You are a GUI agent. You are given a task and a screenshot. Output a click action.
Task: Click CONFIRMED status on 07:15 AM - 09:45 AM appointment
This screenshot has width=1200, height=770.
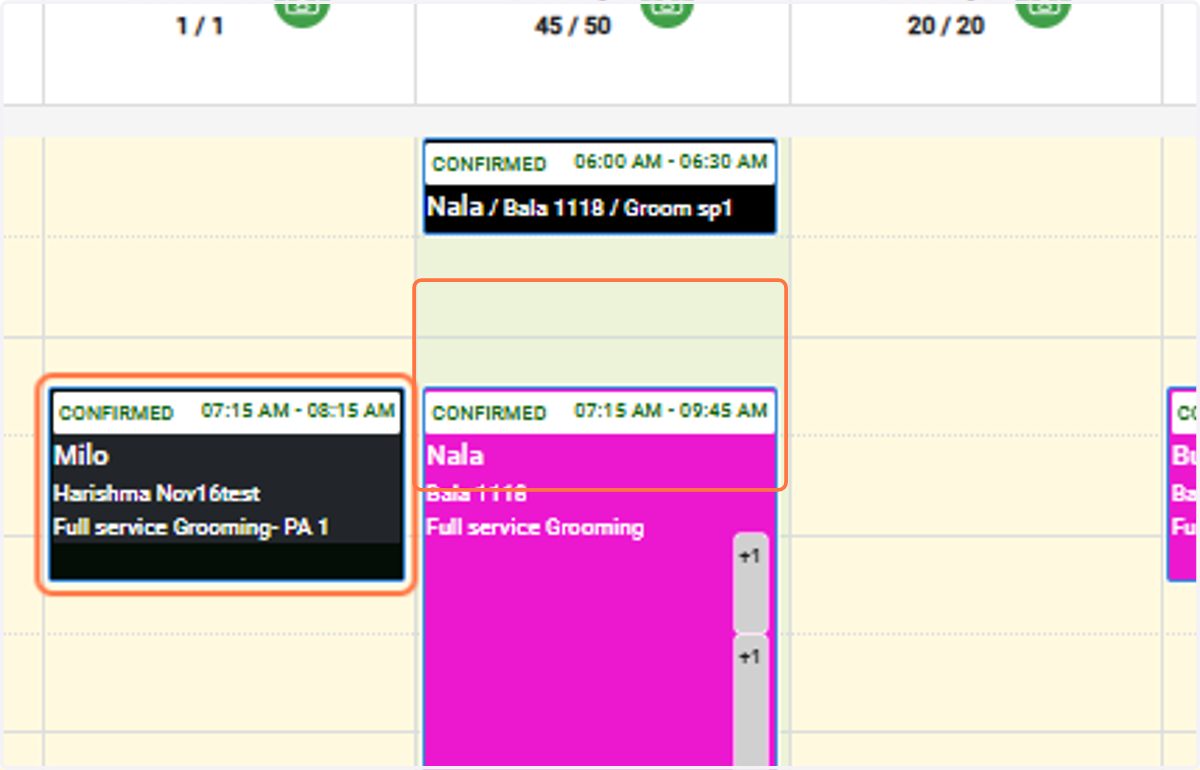(x=489, y=413)
